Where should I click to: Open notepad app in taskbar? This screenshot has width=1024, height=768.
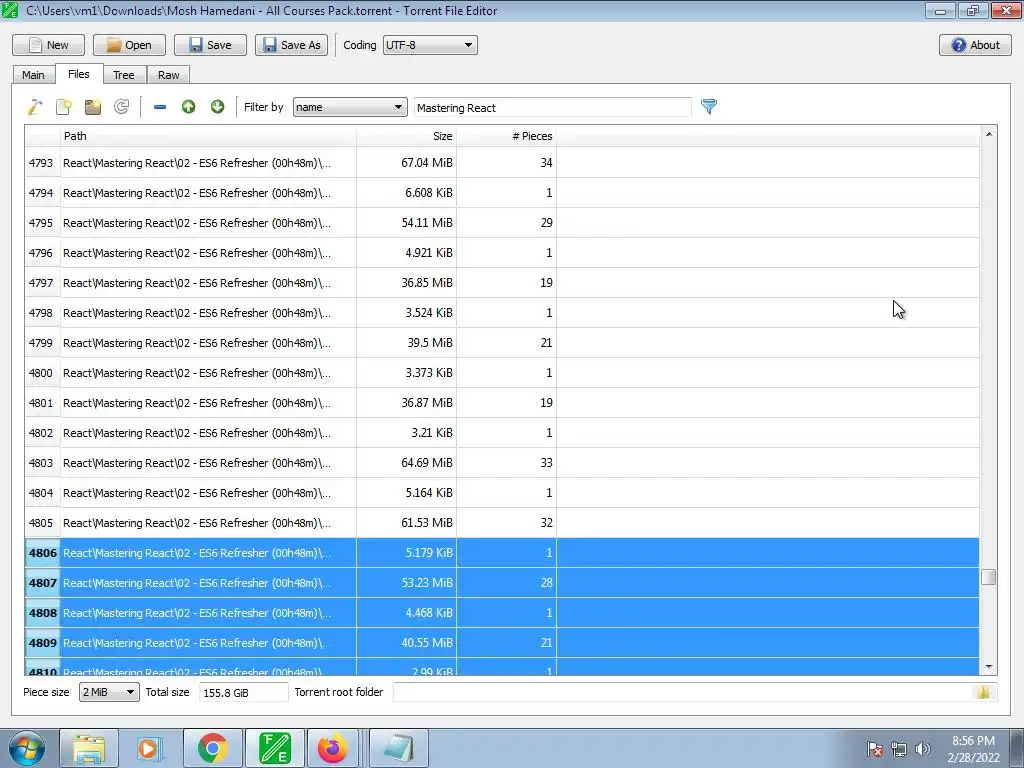399,748
